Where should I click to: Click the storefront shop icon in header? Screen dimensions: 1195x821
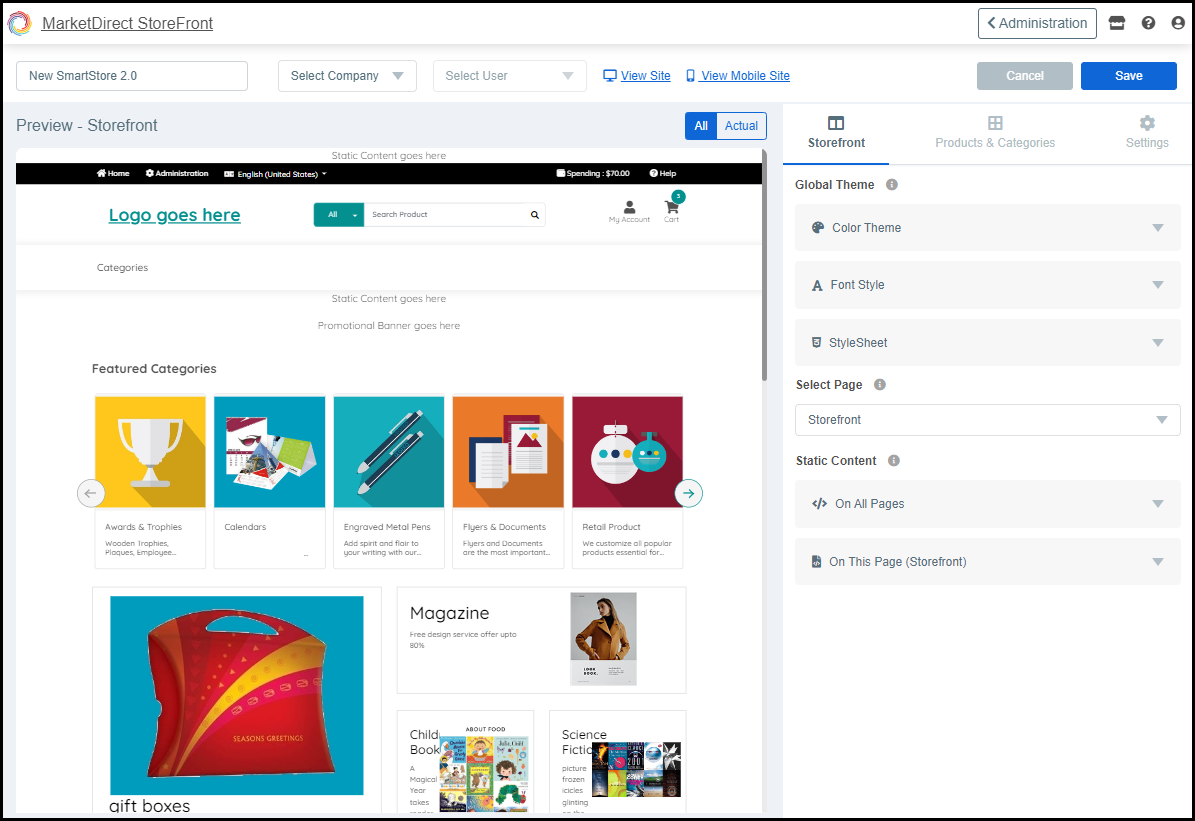click(1117, 23)
